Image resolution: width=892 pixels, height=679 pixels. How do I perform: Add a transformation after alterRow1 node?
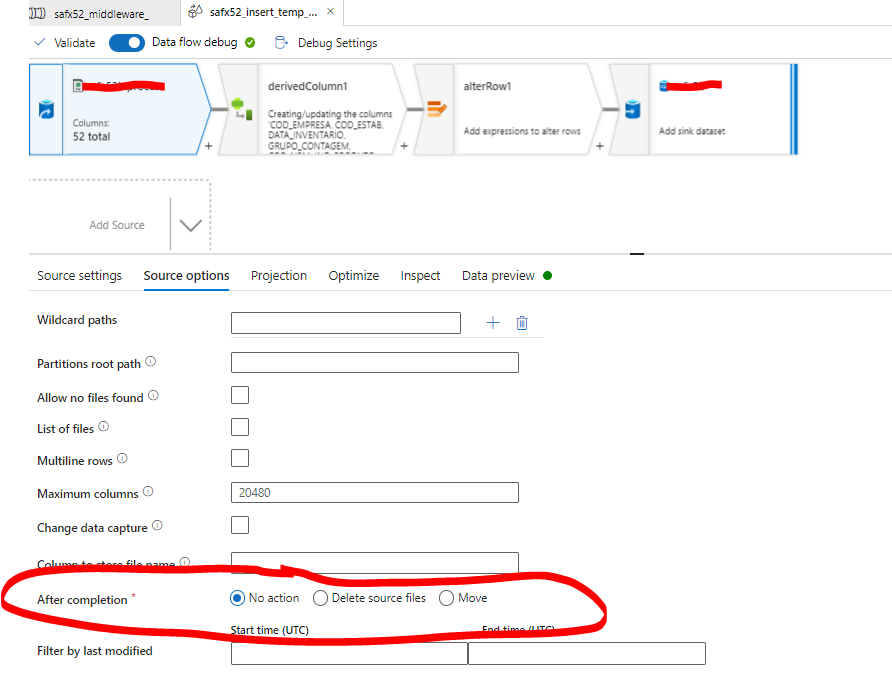pyautogui.click(x=600, y=146)
